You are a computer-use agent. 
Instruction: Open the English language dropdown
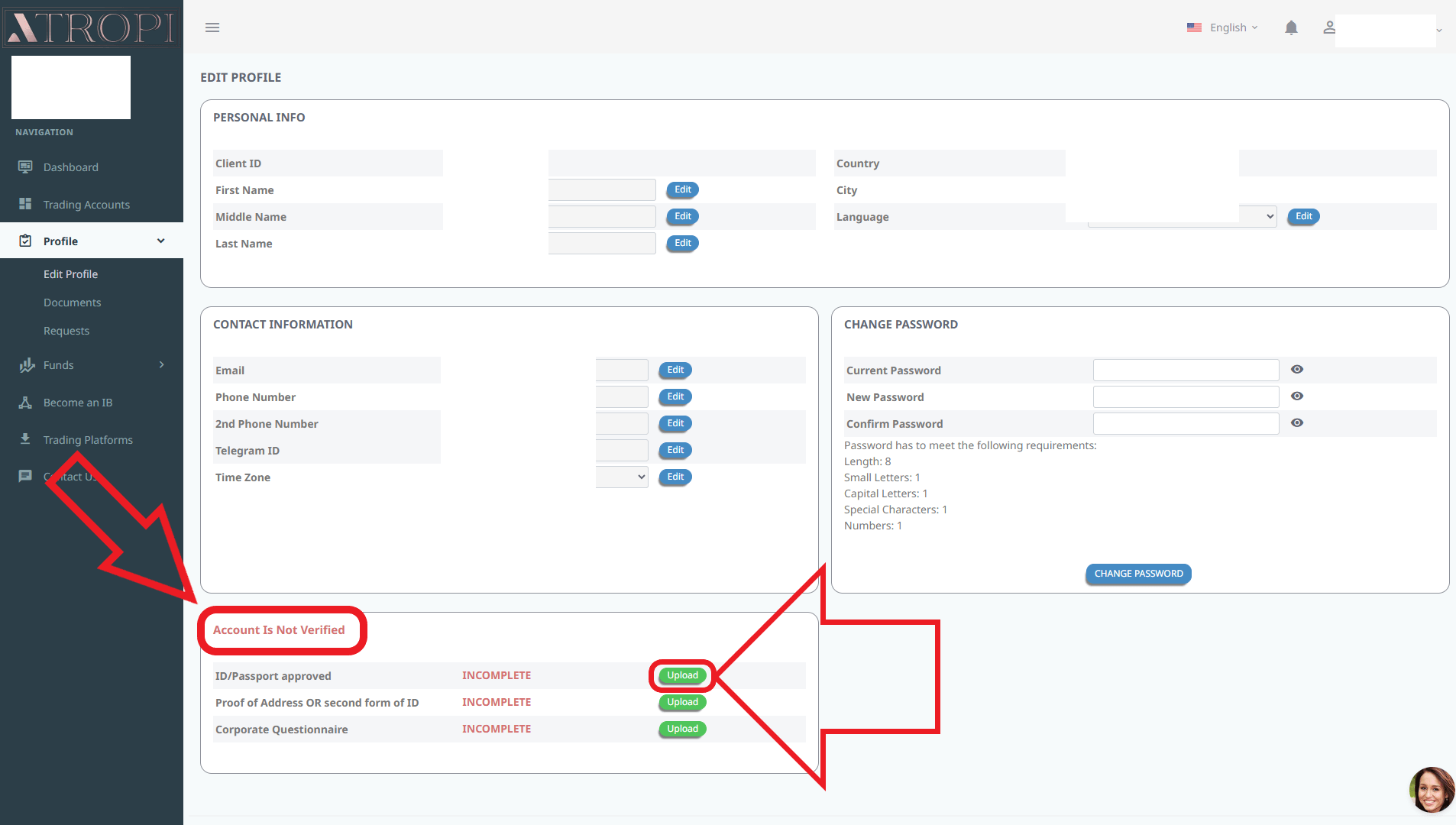coord(1233,27)
